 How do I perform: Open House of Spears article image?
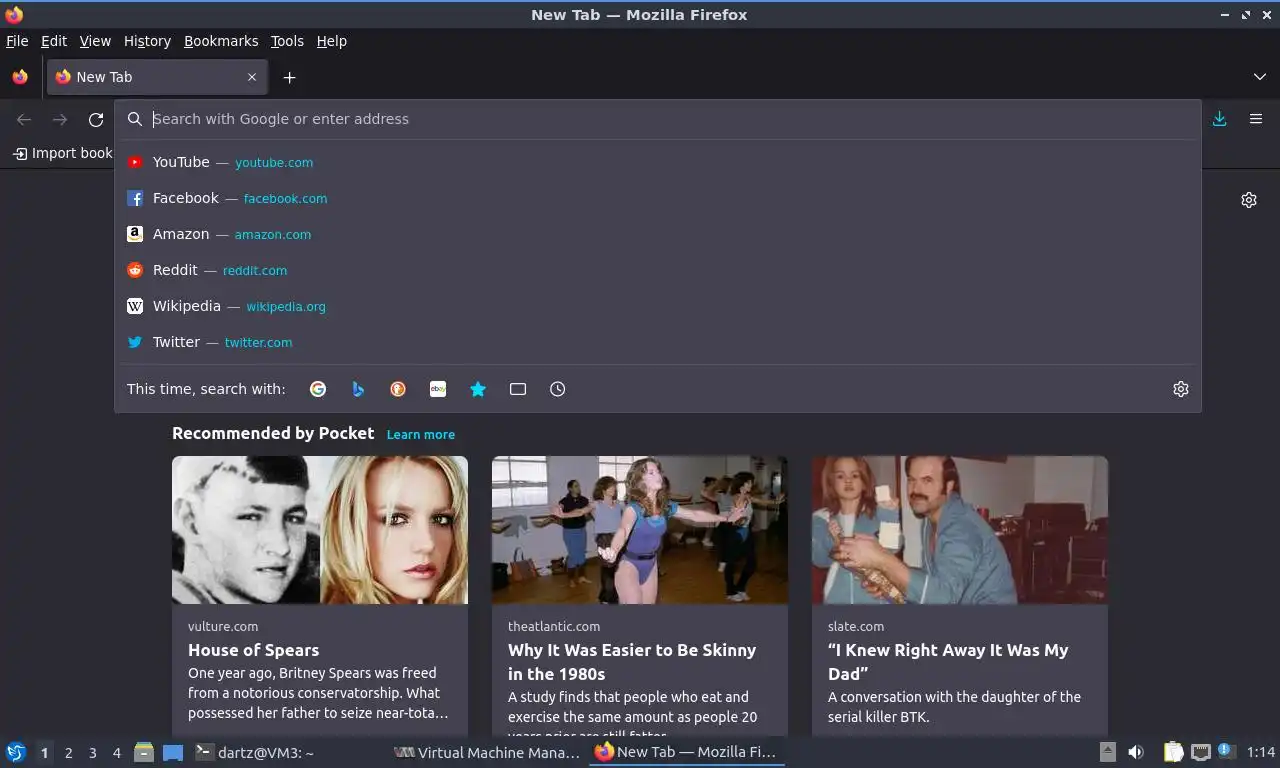(x=320, y=530)
